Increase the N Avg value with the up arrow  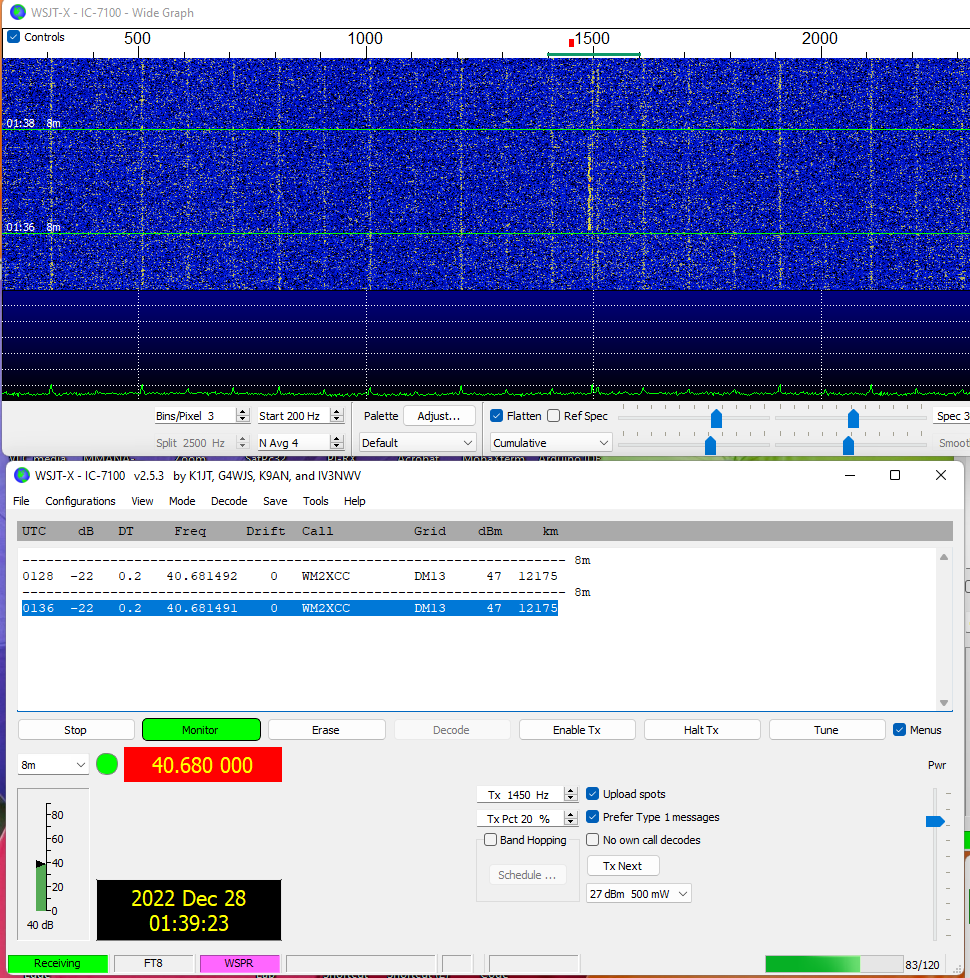pyautogui.click(x=337, y=439)
